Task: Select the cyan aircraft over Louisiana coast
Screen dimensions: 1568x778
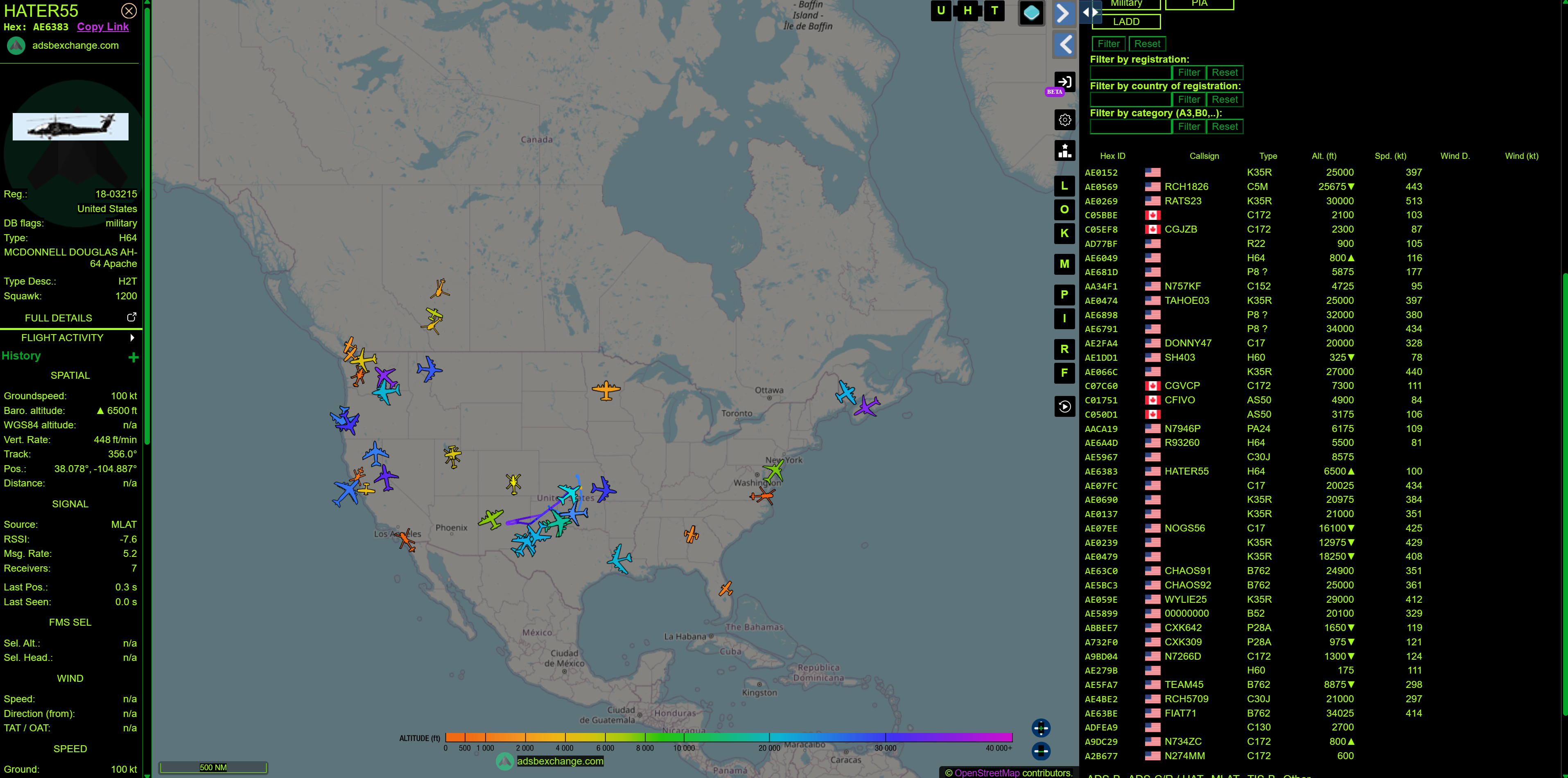Action: point(620,559)
